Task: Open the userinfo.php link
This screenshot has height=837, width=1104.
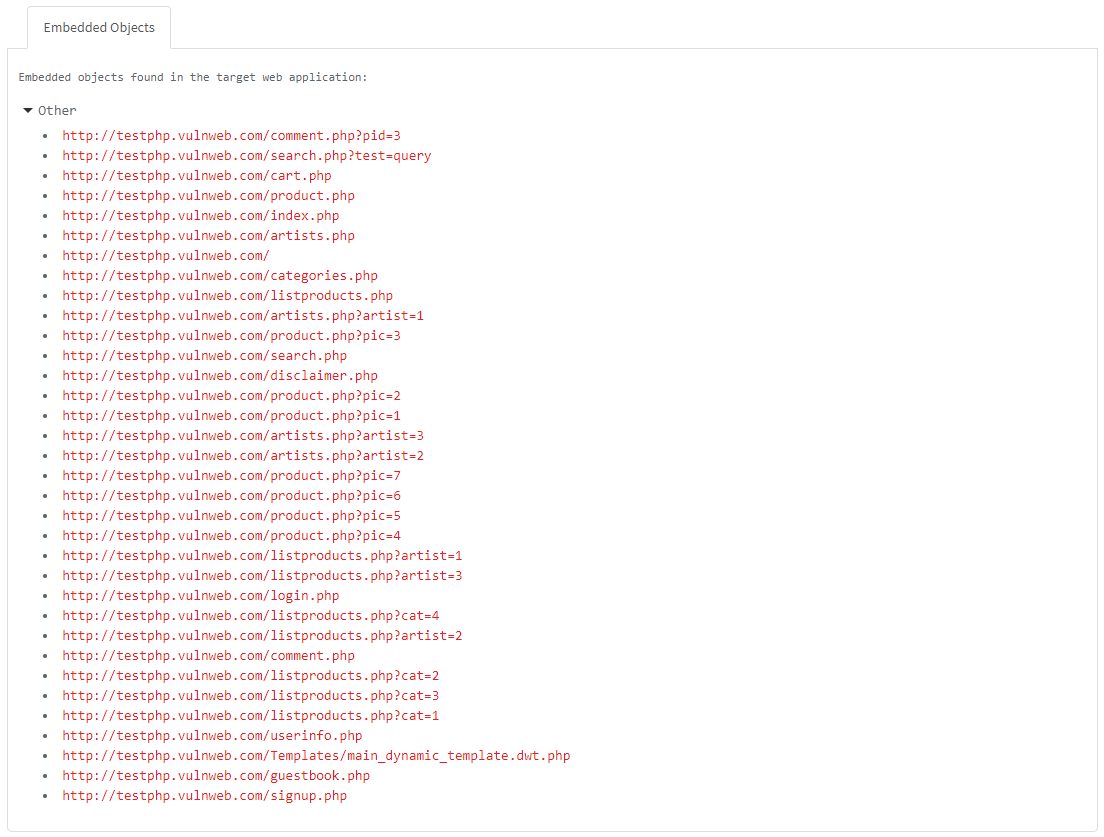Action: click(212, 736)
